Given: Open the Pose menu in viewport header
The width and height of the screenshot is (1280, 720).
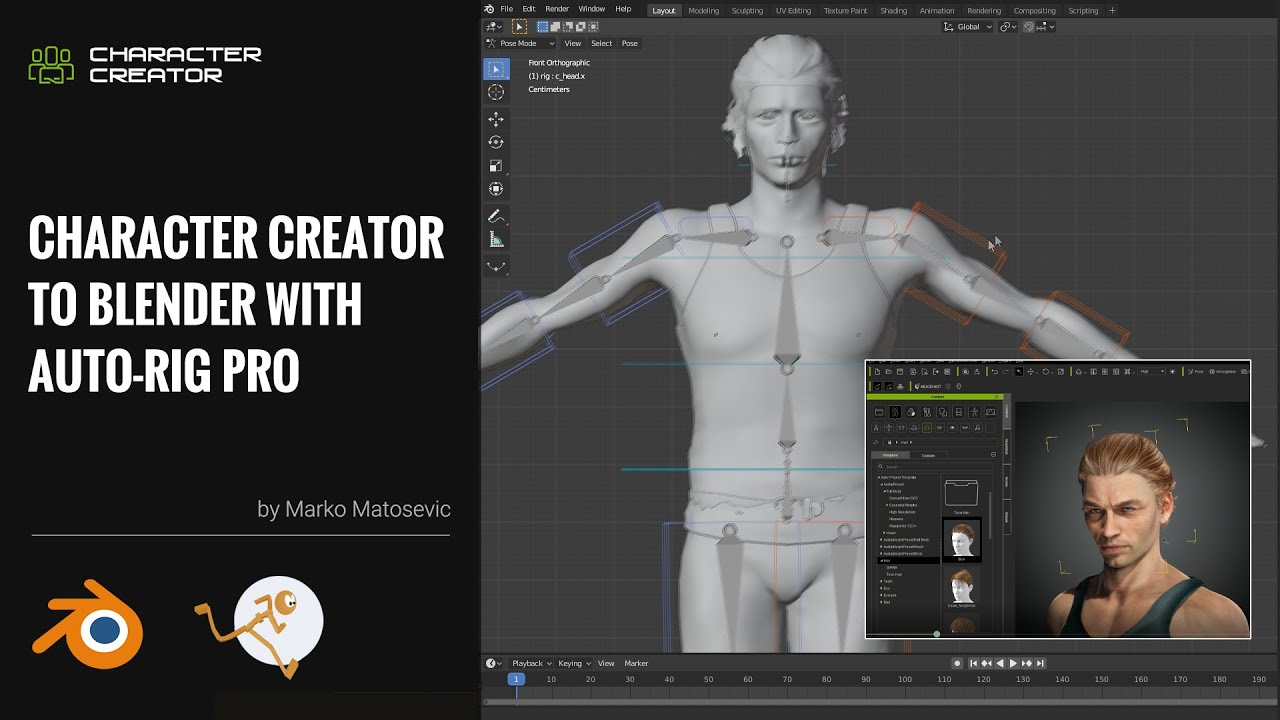Looking at the screenshot, I should point(630,43).
